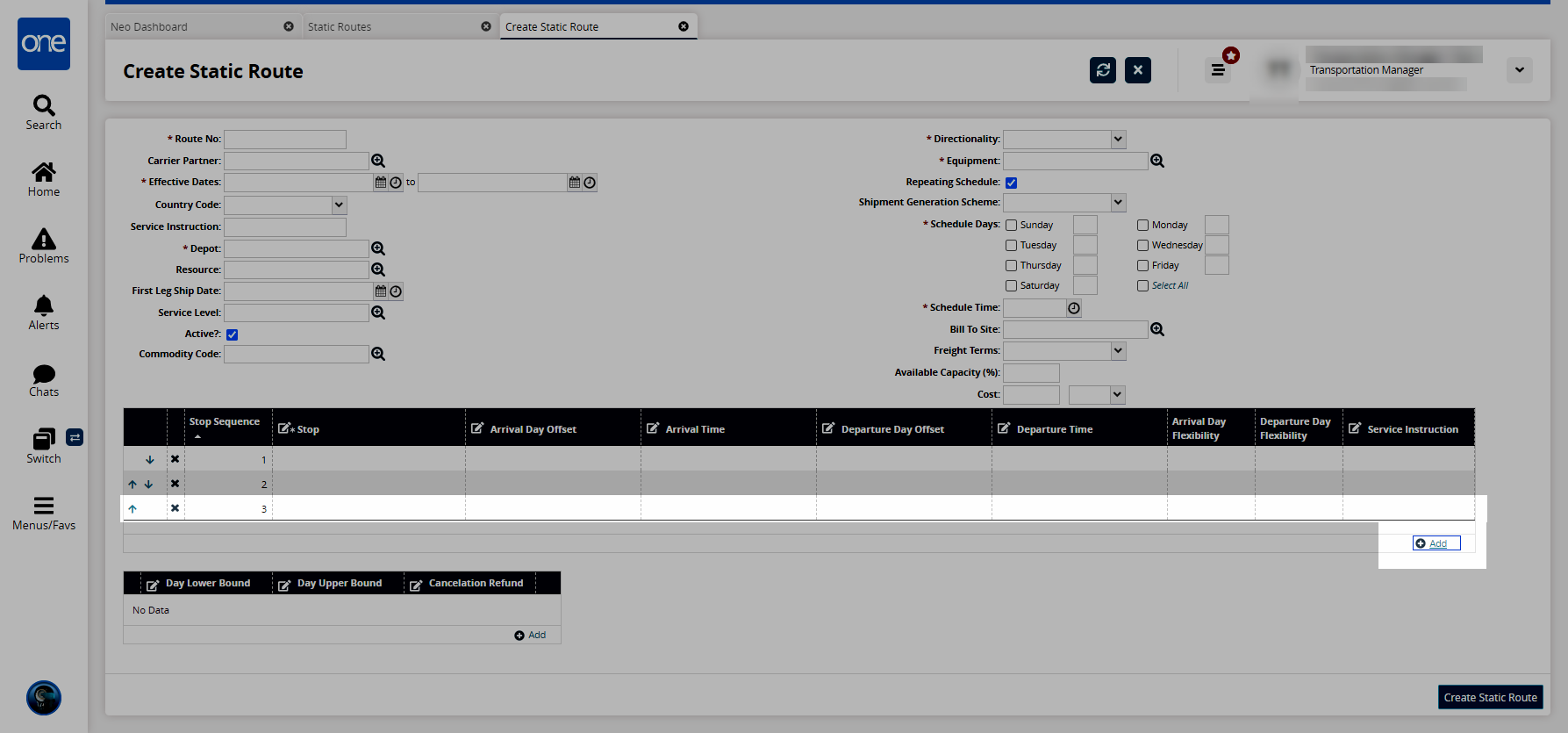Viewport: 1568px width, 733px height.
Task: Open the header menu list icon
Action: click(1218, 70)
